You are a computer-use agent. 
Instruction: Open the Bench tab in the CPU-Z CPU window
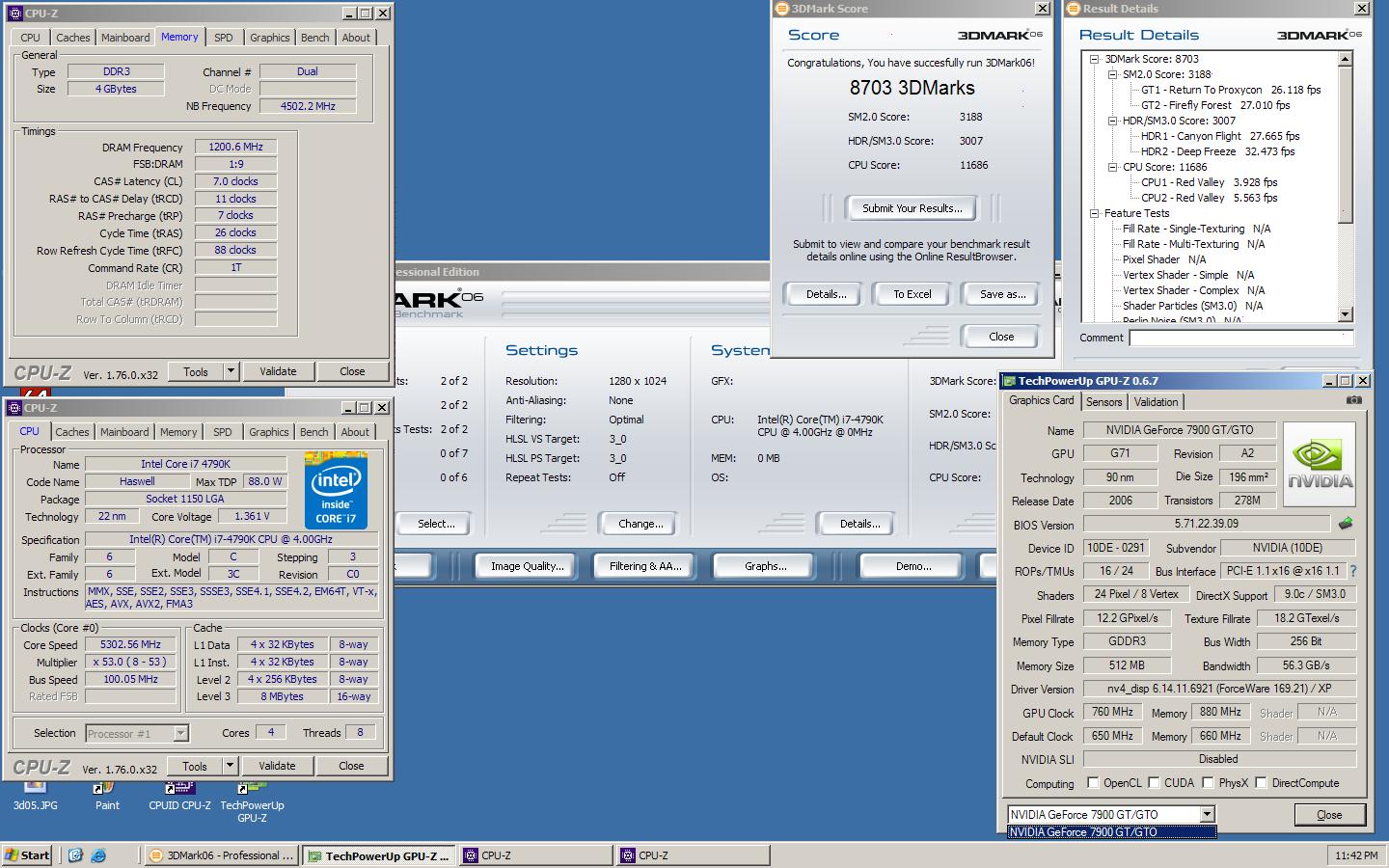coord(313,432)
